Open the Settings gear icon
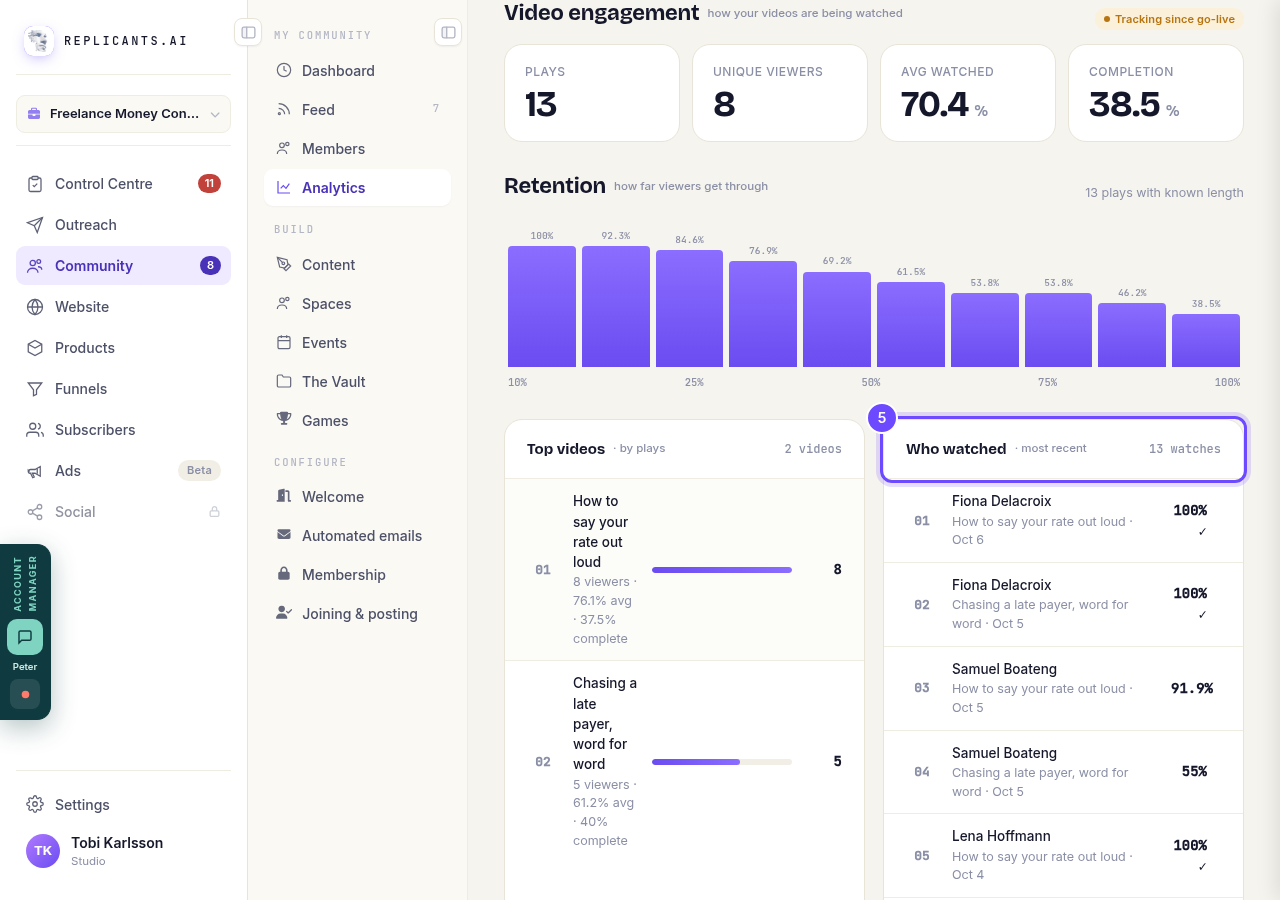This screenshot has width=1280, height=900. coord(35,805)
